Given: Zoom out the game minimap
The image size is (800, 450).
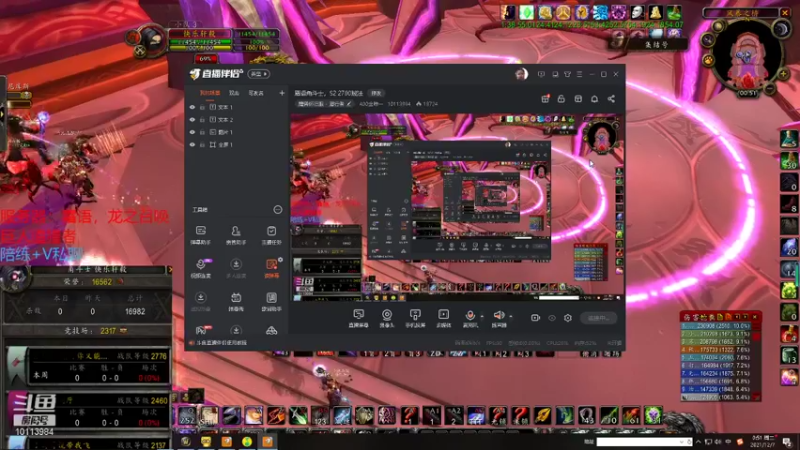Looking at the screenshot, I should (x=770, y=89).
